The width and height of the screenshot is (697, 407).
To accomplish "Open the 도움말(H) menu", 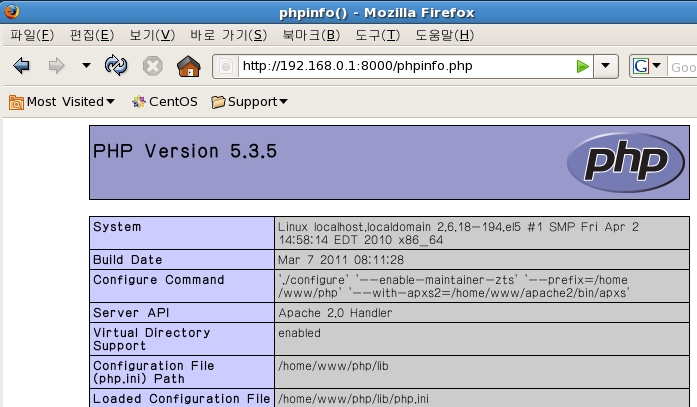I will click(444, 35).
